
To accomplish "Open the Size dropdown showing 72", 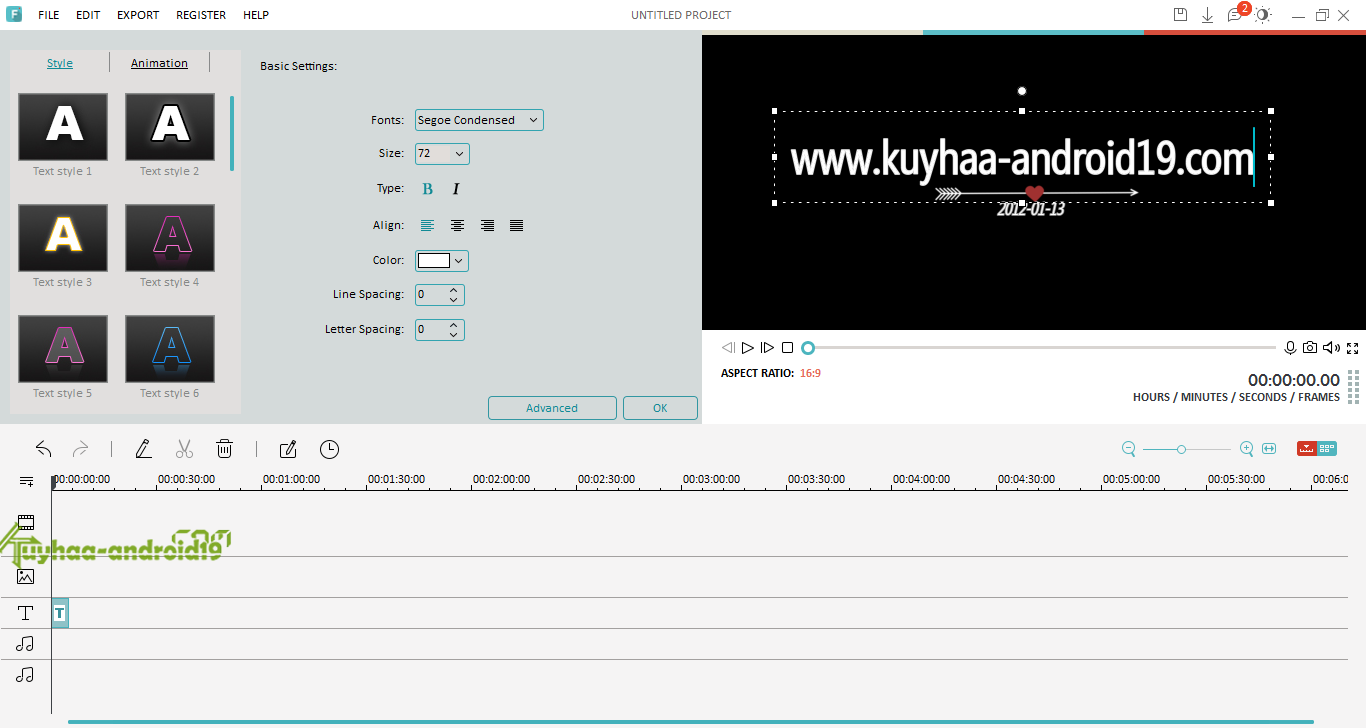I will pyautogui.click(x=442, y=154).
